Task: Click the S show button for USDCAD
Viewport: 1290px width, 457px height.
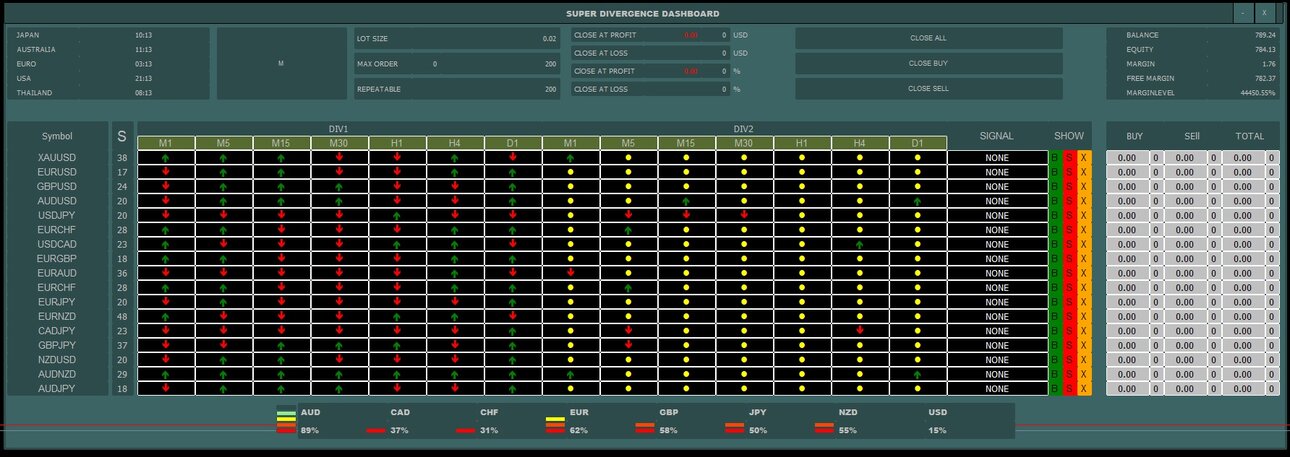Action: pos(1069,244)
